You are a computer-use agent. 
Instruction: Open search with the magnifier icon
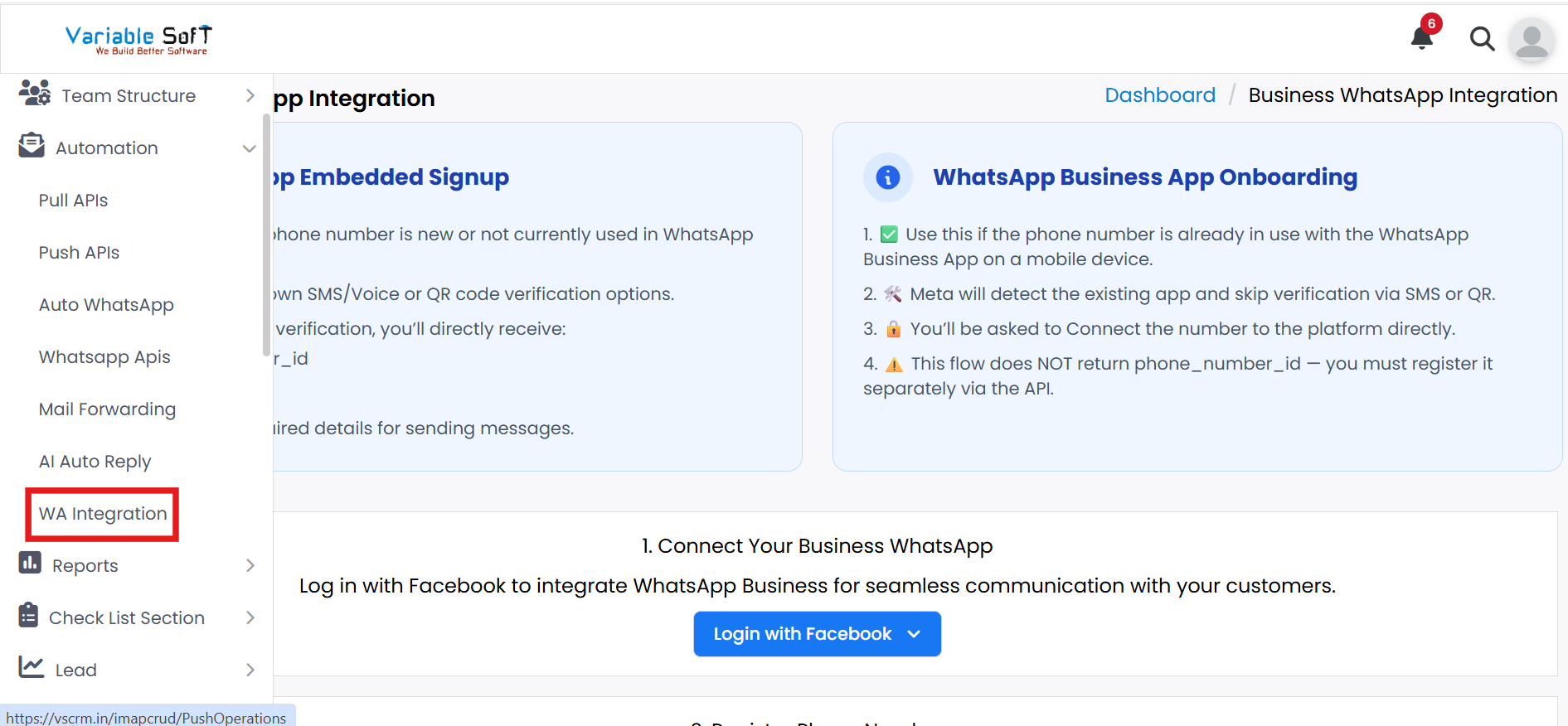click(x=1482, y=39)
